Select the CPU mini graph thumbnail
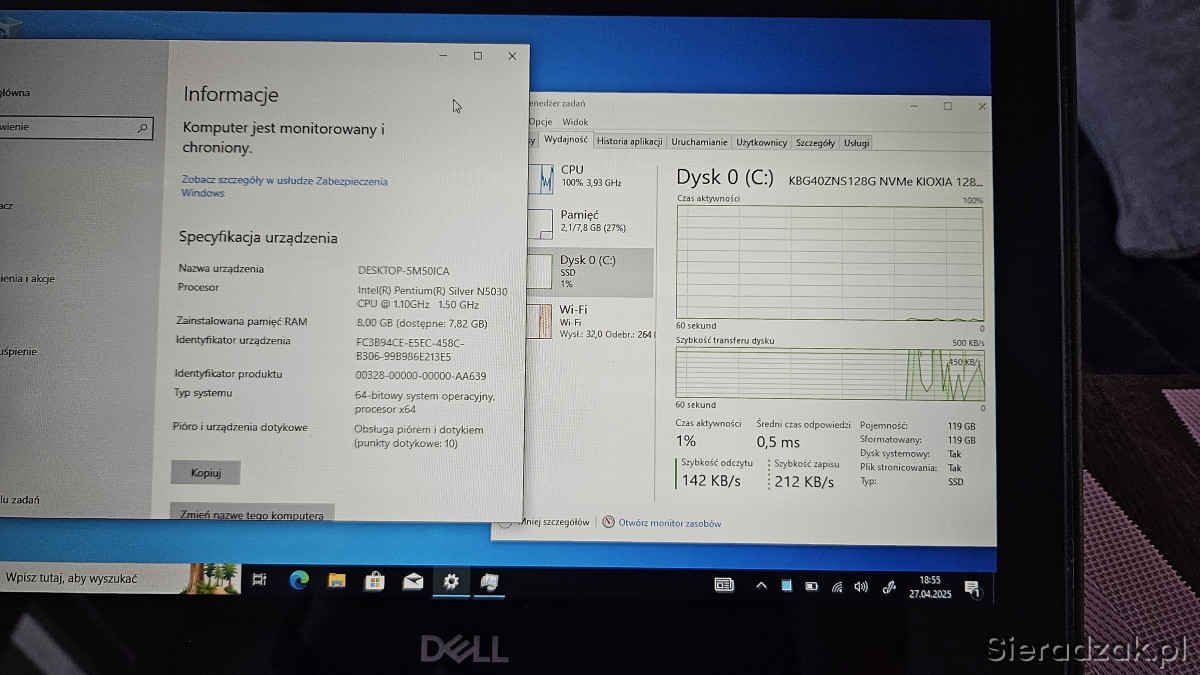Viewport: 1200px width, 675px height. pos(541,179)
